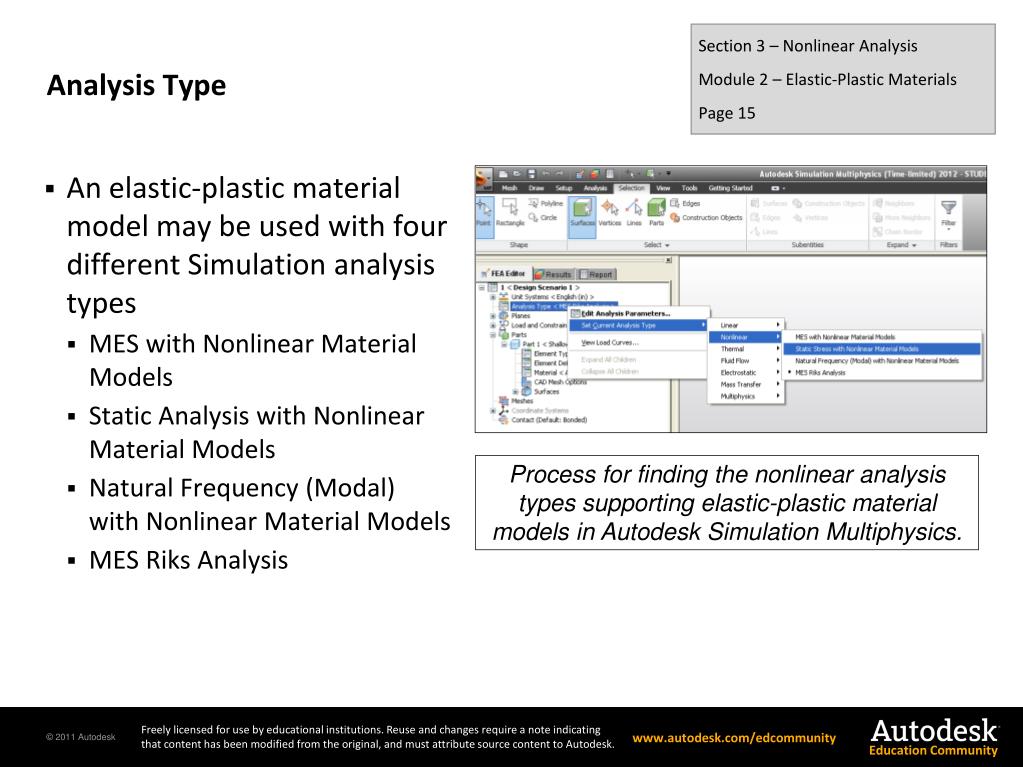Select Contact (Default: Bonded) in the tree
The height and width of the screenshot is (767, 1023).
(x=543, y=420)
